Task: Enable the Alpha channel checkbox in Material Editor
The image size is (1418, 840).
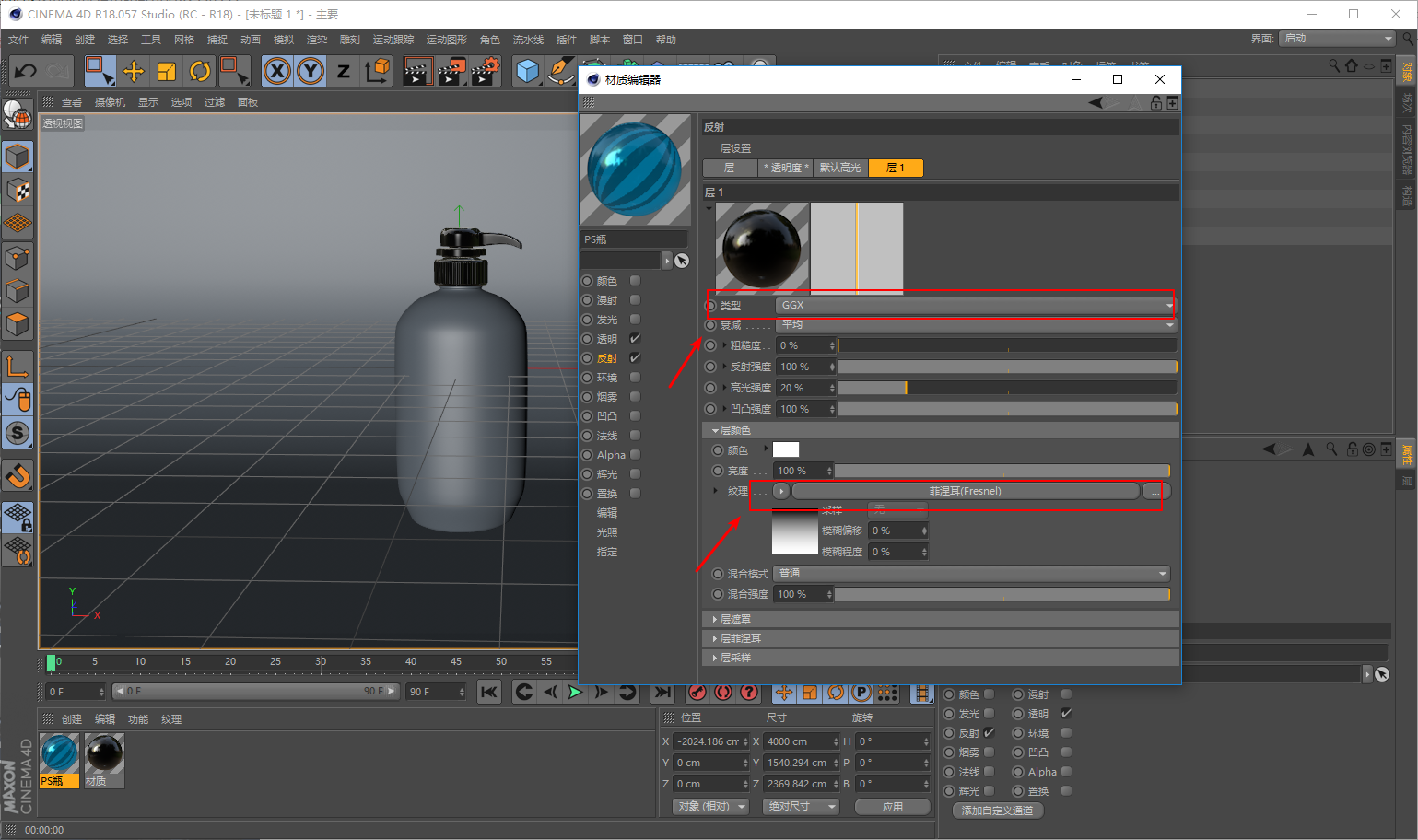Action: (635, 455)
